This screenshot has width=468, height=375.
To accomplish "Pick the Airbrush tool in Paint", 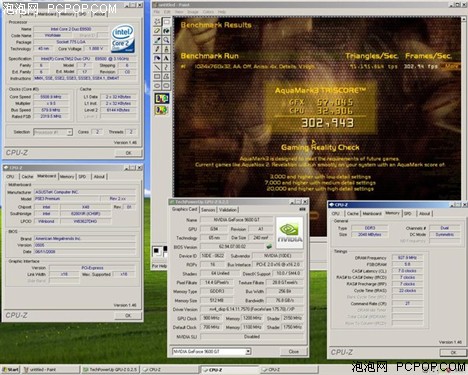I will pyautogui.click(x=157, y=58).
